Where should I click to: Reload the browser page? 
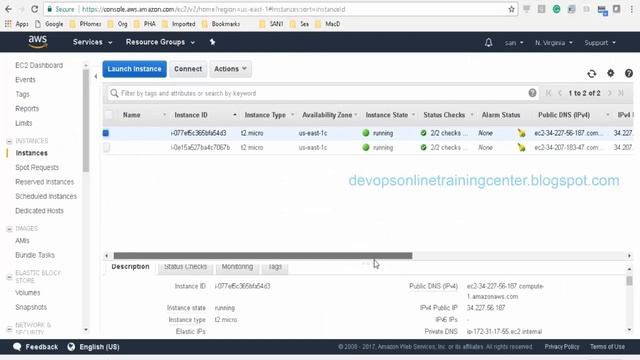(34, 9)
